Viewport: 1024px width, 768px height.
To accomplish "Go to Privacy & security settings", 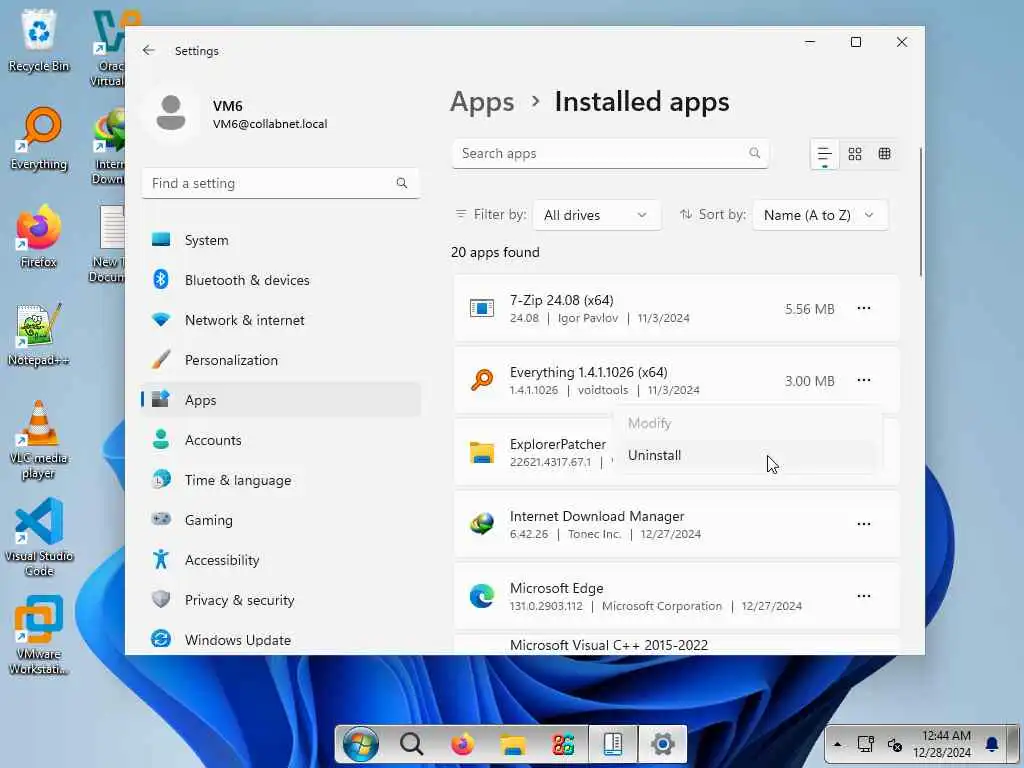I will point(281,600).
